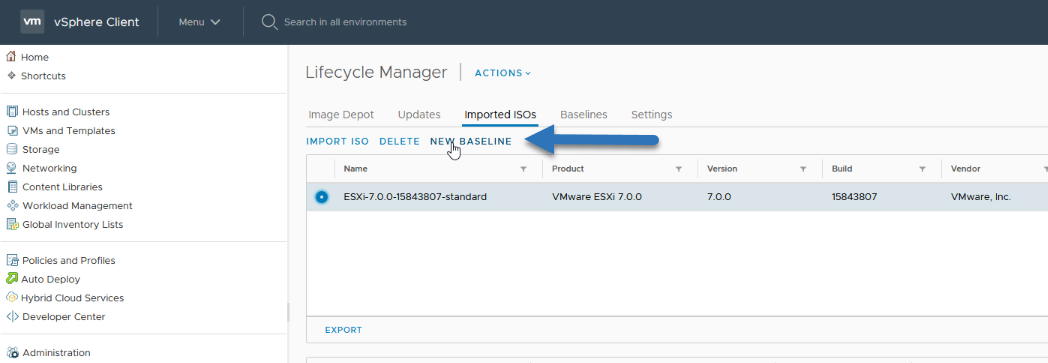Click the Shortcuts icon

(11, 76)
